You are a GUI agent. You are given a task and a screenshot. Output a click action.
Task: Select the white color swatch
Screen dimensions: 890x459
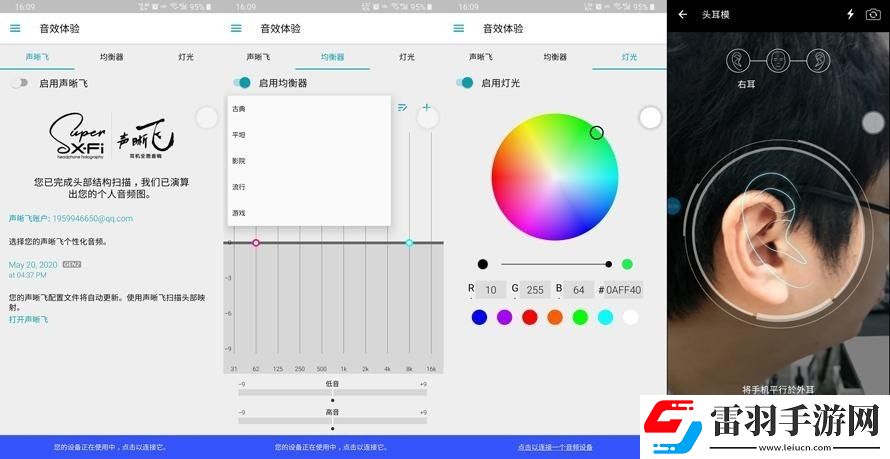pos(631,317)
